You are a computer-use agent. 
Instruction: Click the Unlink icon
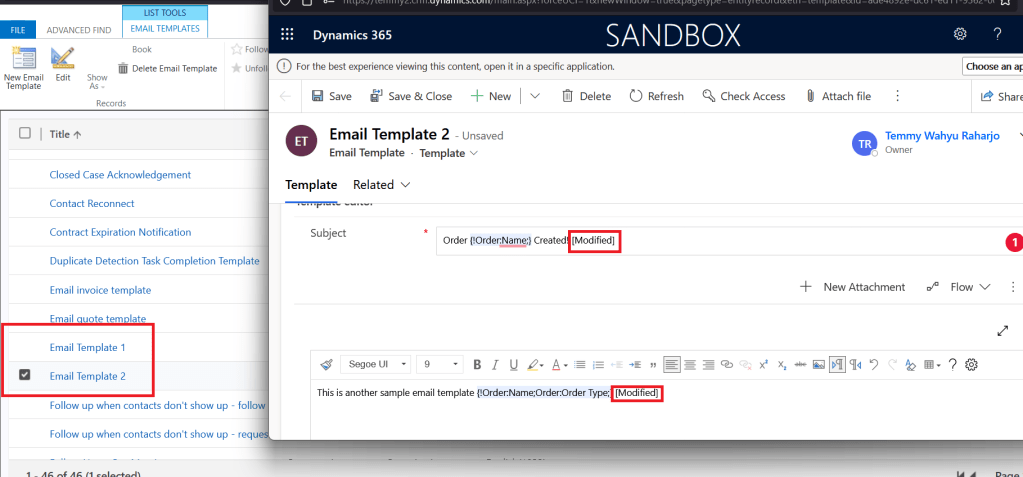745,364
